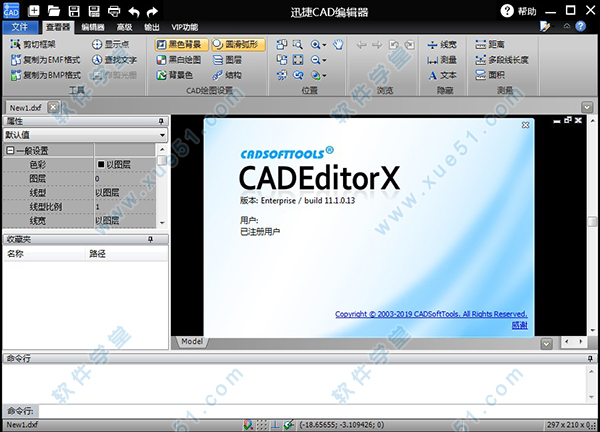The height and width of the screenshot is (432, 600).
Task: Click the snap icon in status bar
Action: pos(248,424)
